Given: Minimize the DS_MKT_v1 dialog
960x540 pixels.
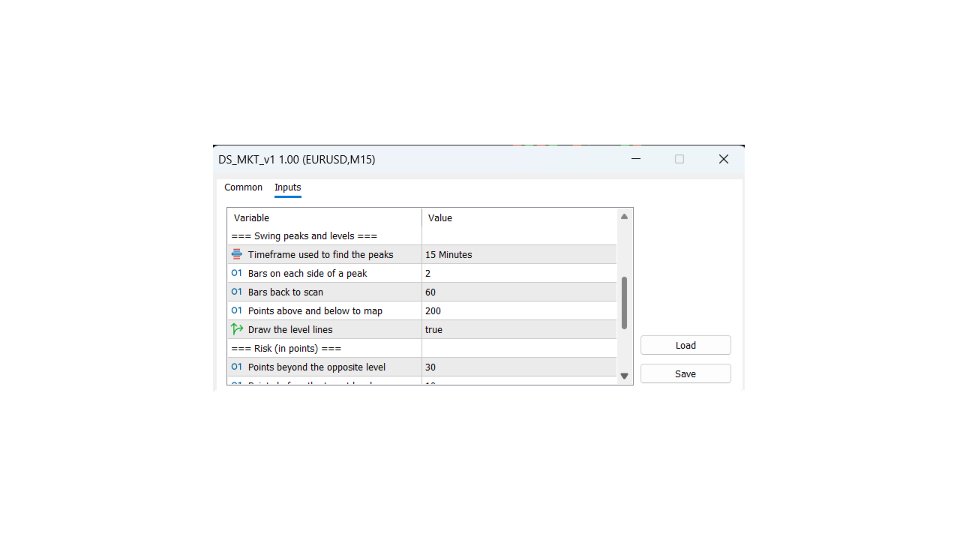Looking at the screenshot, I should [x=636, y=159].
